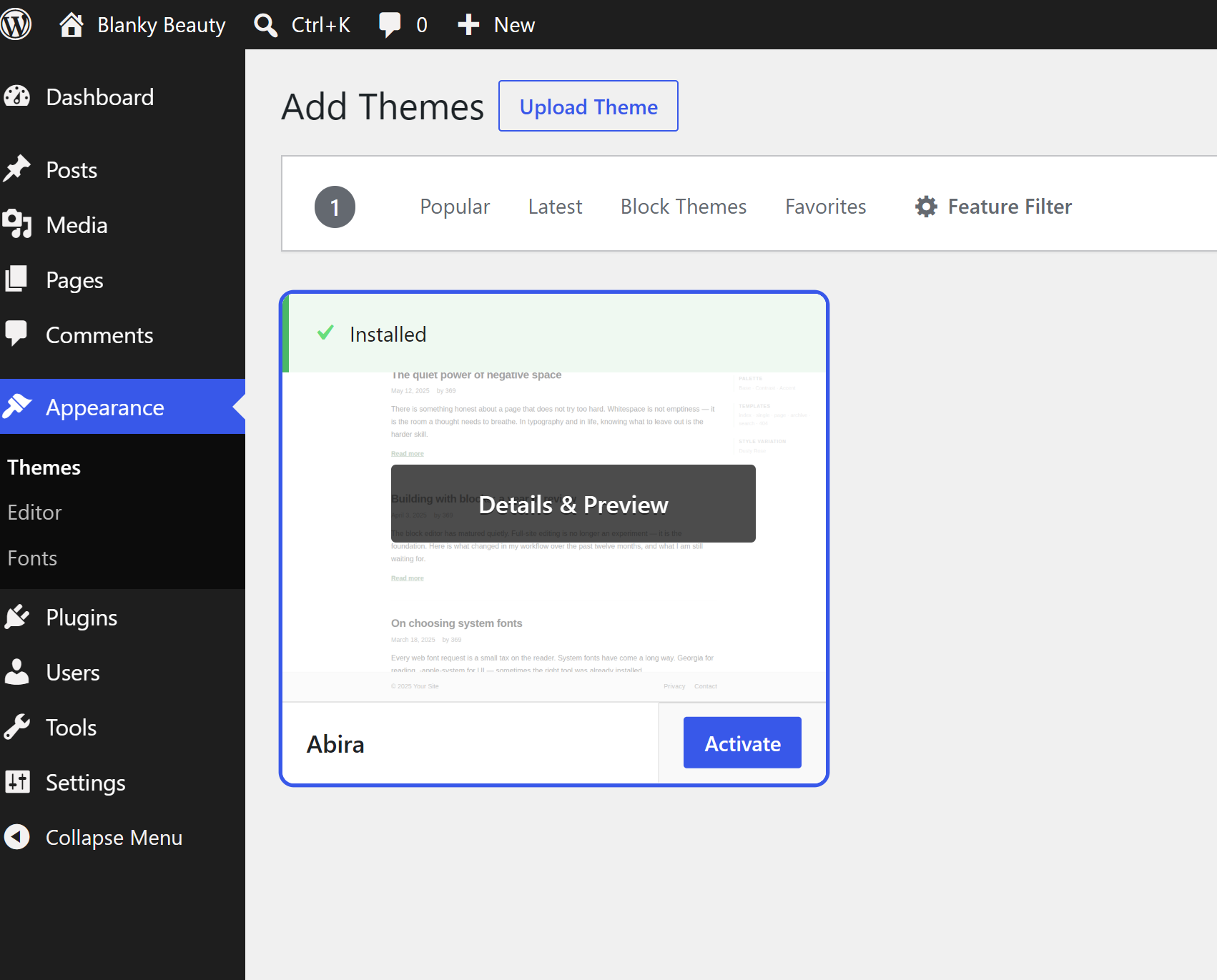Open the comments bubble icon in admin bar
Screen dimensions: 1217x980
pos(390,25)
